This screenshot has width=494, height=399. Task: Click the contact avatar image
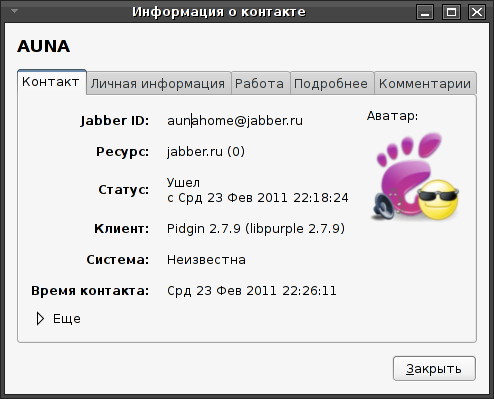(x=415, y=177)
